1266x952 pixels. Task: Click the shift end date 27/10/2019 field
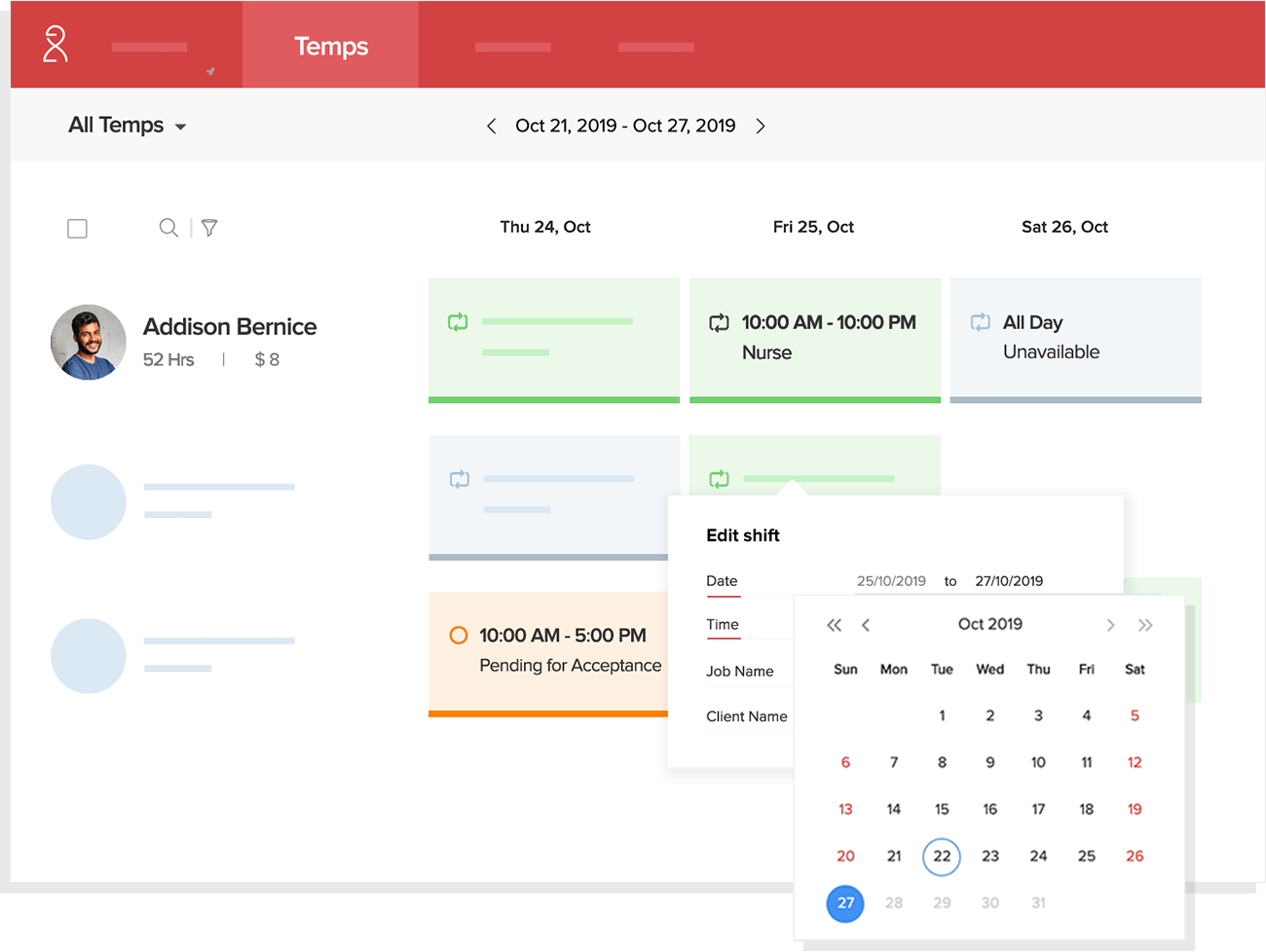(1009, 581)
